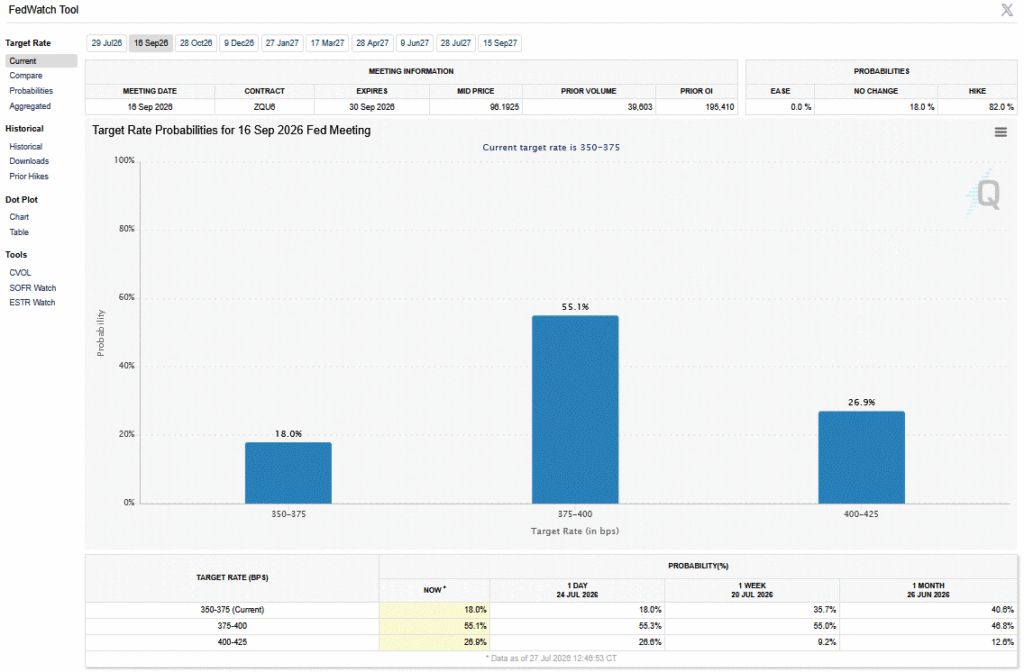Click the 375-400 table row label
Screen dimensions: 1024x672
(x=232, y=626)
